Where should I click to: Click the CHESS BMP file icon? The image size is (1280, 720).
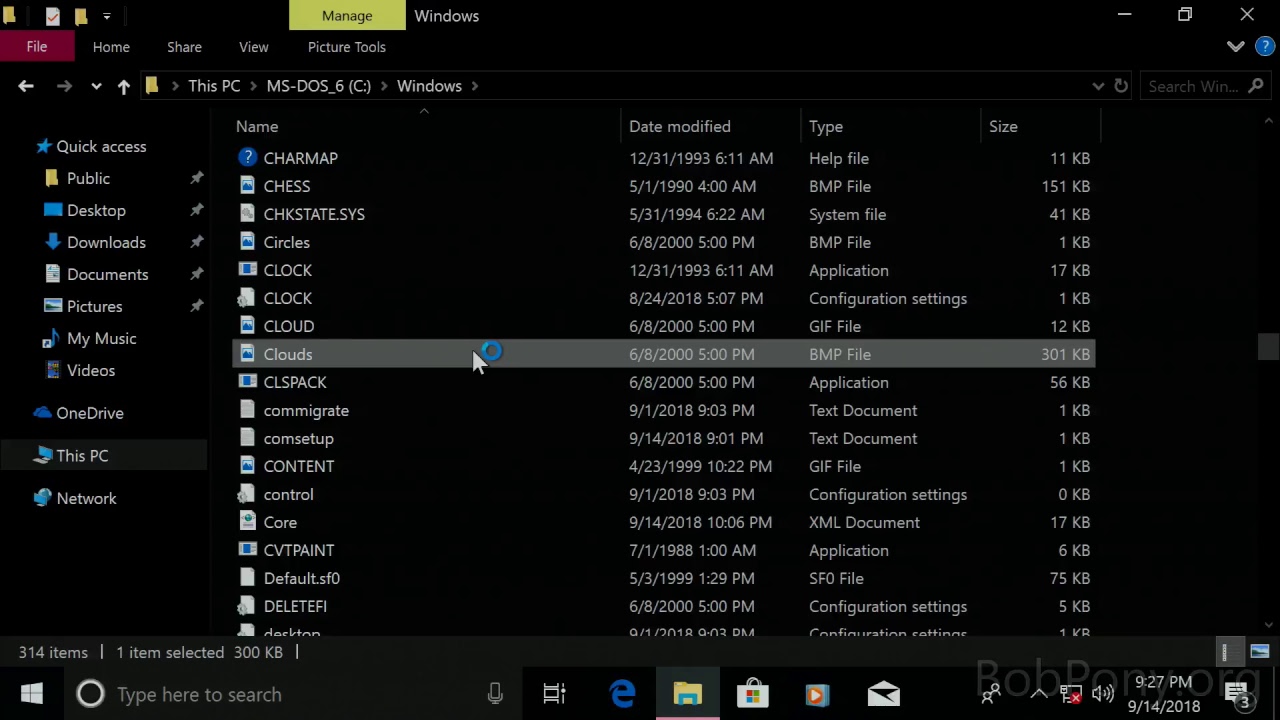(247, 186)
